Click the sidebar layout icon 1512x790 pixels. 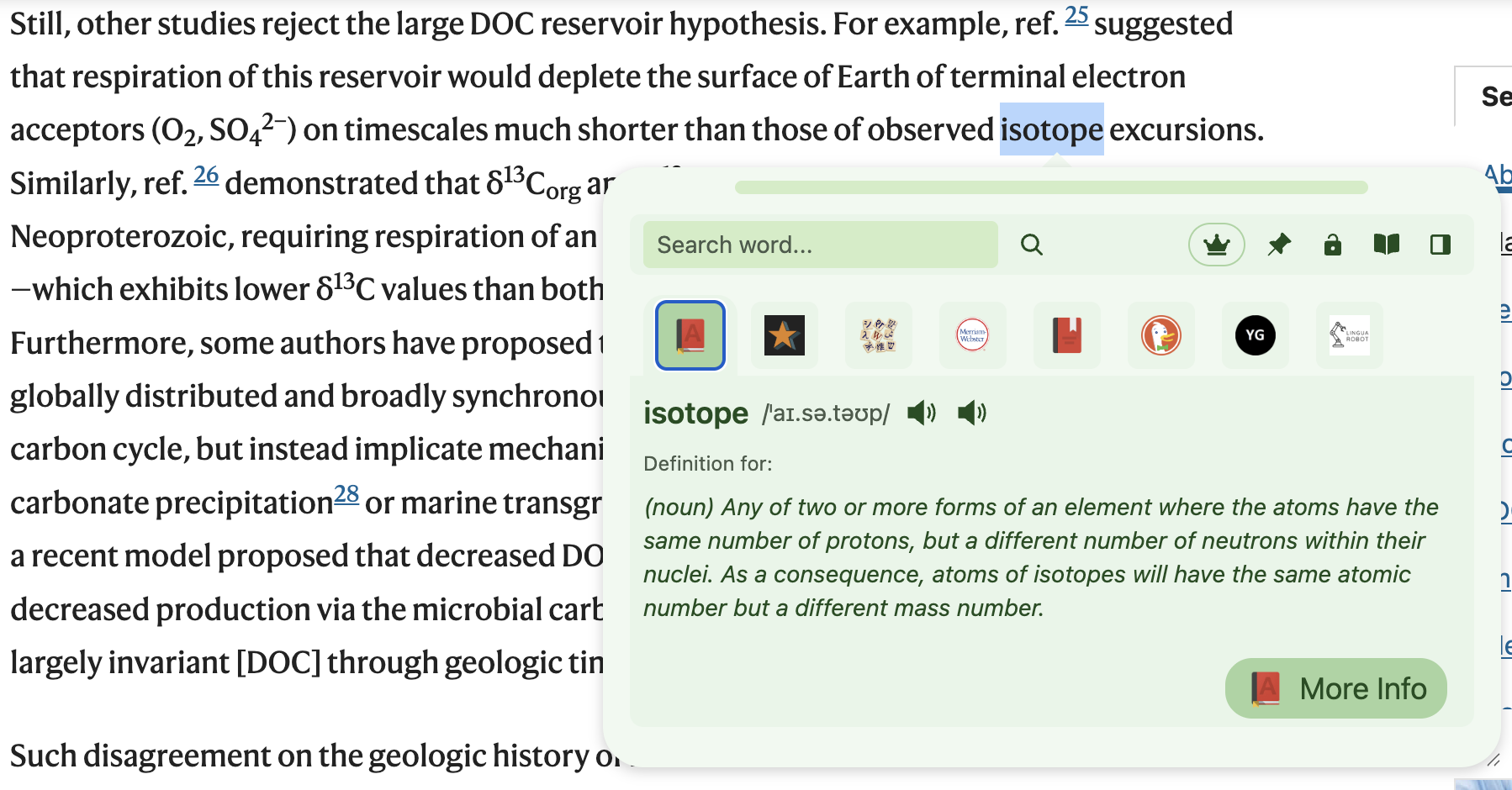[x=1441, y=245]
